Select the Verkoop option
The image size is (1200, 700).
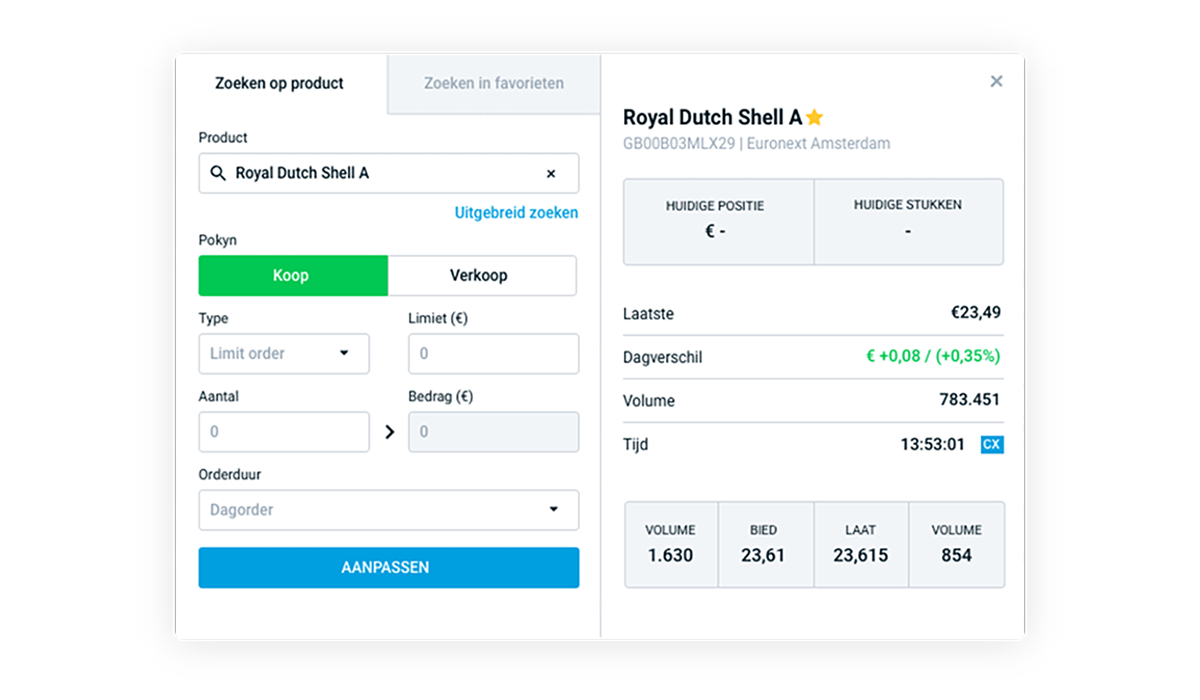(482, 275)
